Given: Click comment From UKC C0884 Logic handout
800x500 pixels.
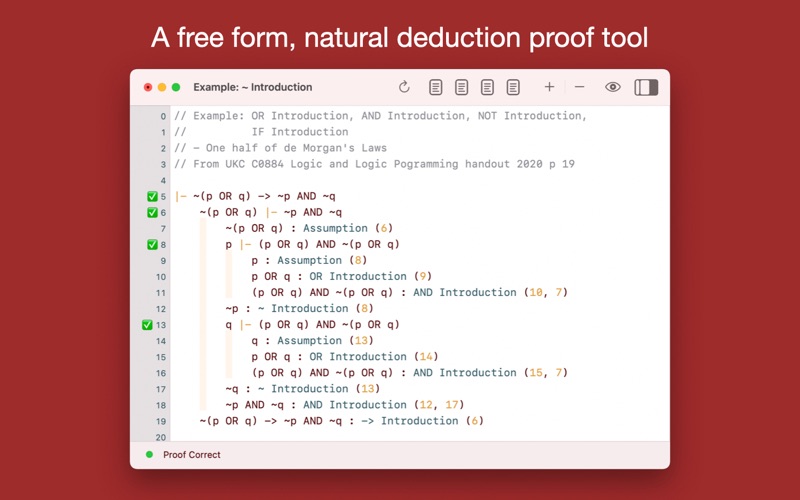Looking at the screenshot, I should pyautogui.click(x=374, y=164).
